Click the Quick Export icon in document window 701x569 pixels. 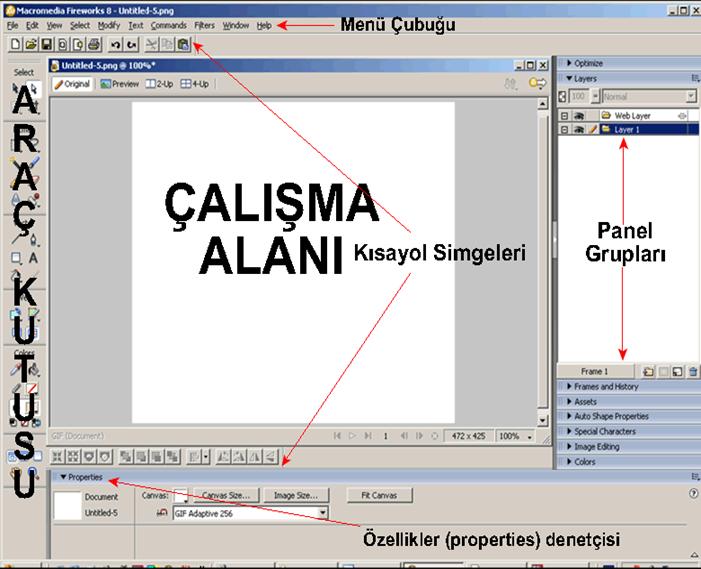click(537, 84)
